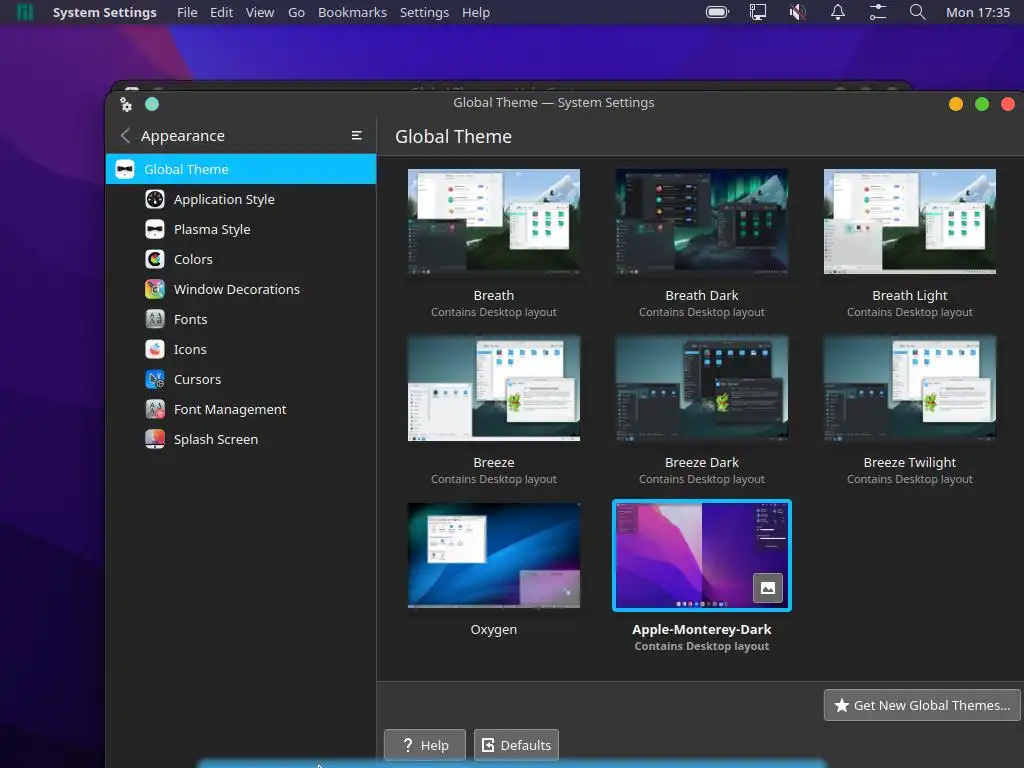1024x768 pixels.
Task: Click the Fonts icon in sidebar
Action: click(155, 319)
